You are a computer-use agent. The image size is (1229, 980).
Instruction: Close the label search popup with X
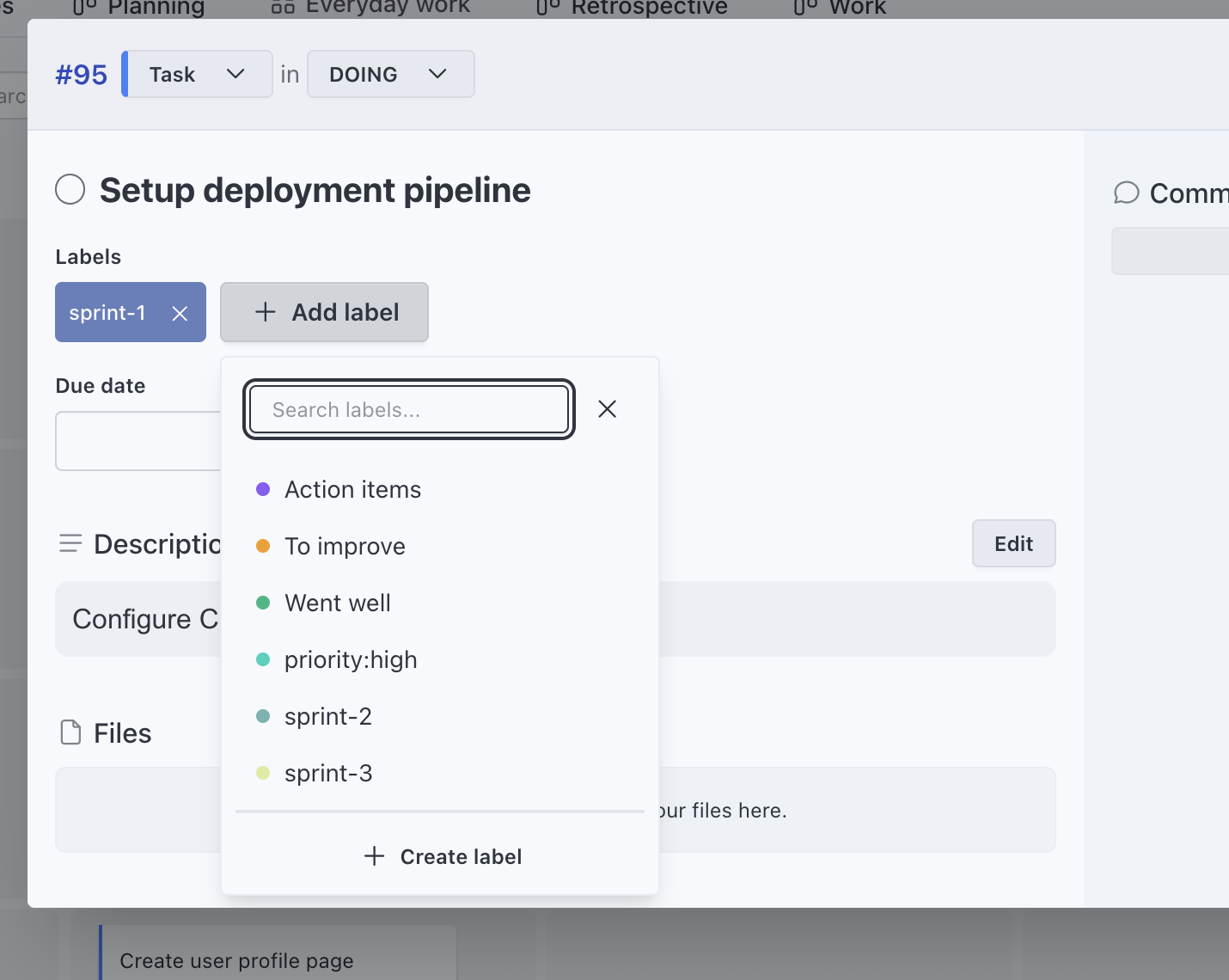(x=607, y=409)
